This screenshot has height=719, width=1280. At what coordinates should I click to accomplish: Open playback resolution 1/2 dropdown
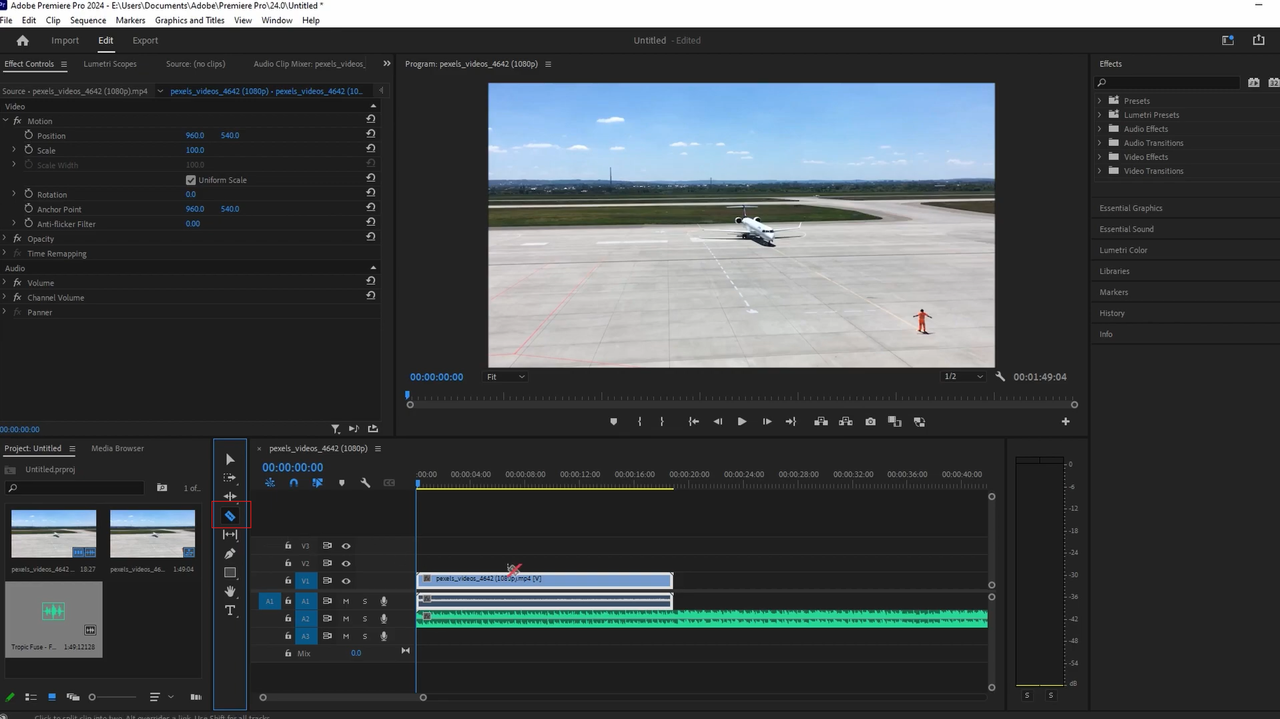point(963,377)
